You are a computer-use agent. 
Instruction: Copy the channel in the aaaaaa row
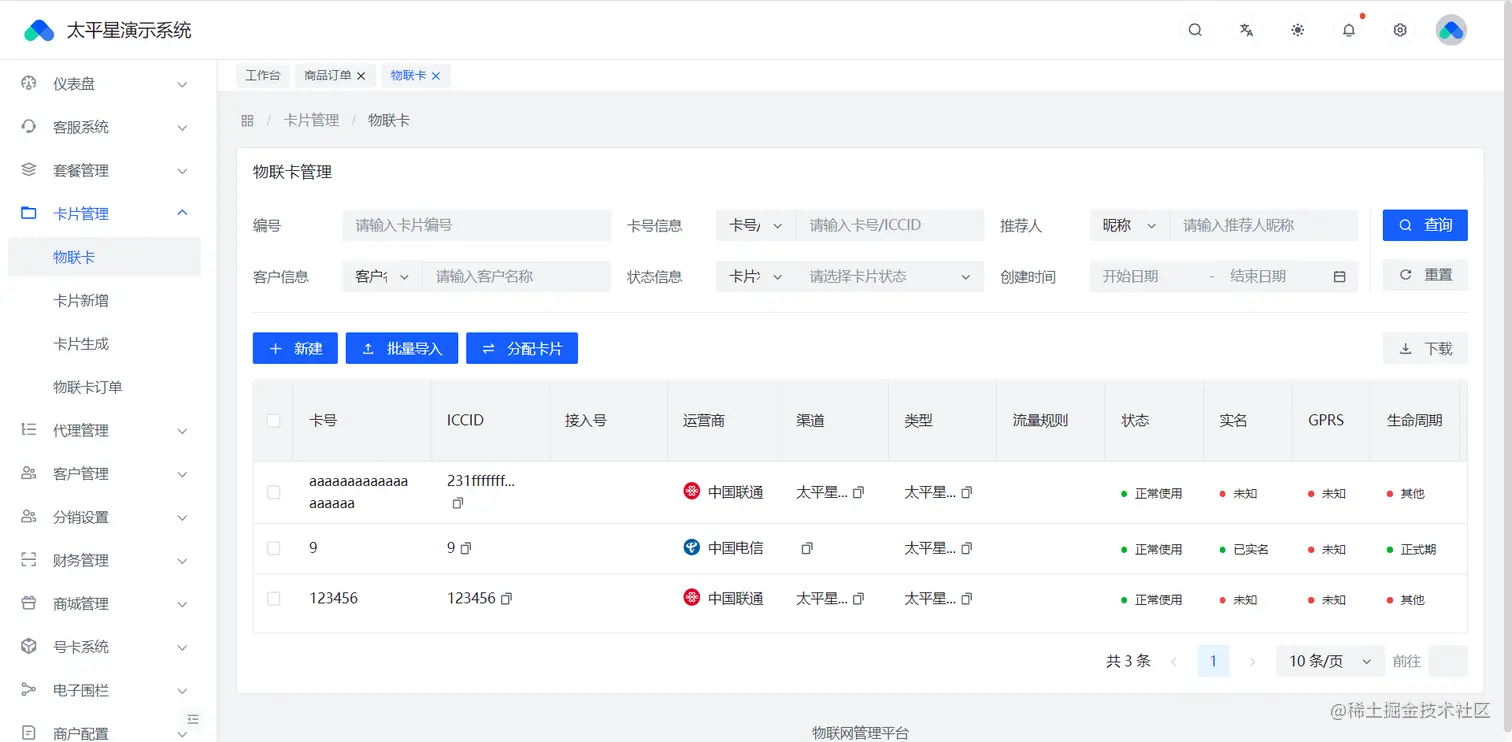858,493
